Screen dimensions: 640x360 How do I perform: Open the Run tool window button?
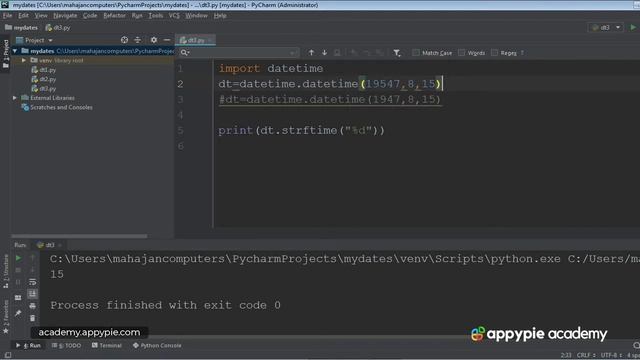point(29,345)
